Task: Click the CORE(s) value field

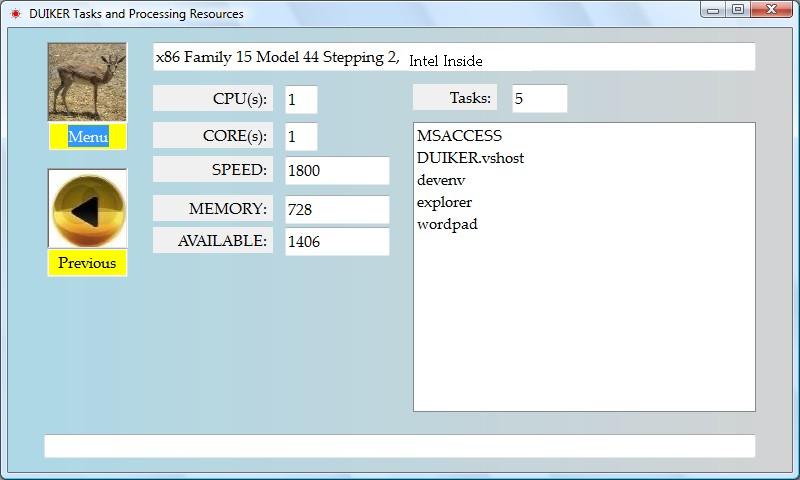Action: [301, 136]
